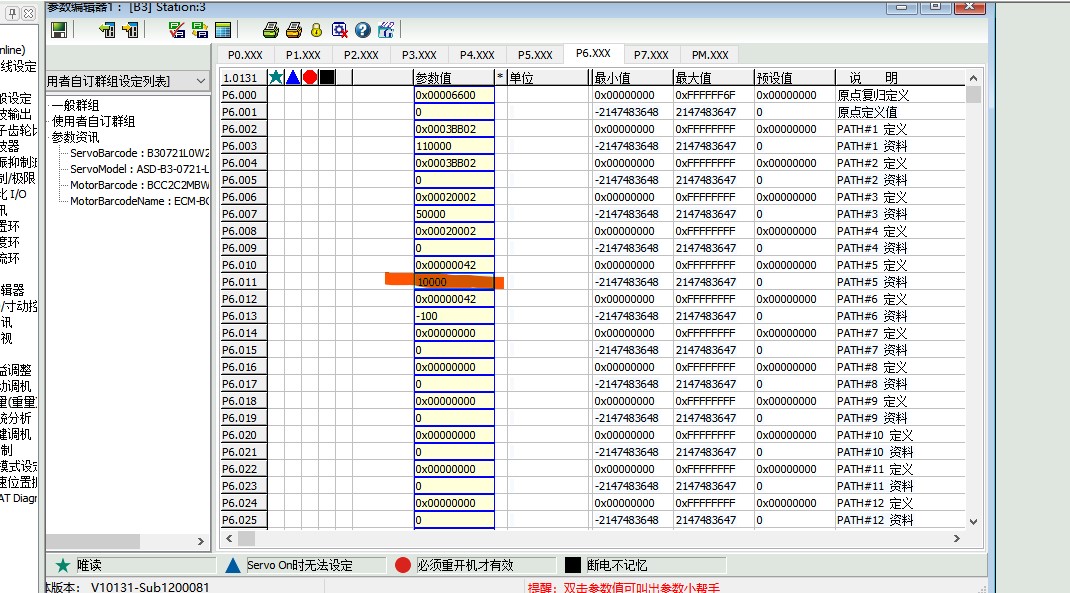Click the vertical scrollbar down arrow
This screenshot has width=1070, height=593.
(x=974, y=521)
